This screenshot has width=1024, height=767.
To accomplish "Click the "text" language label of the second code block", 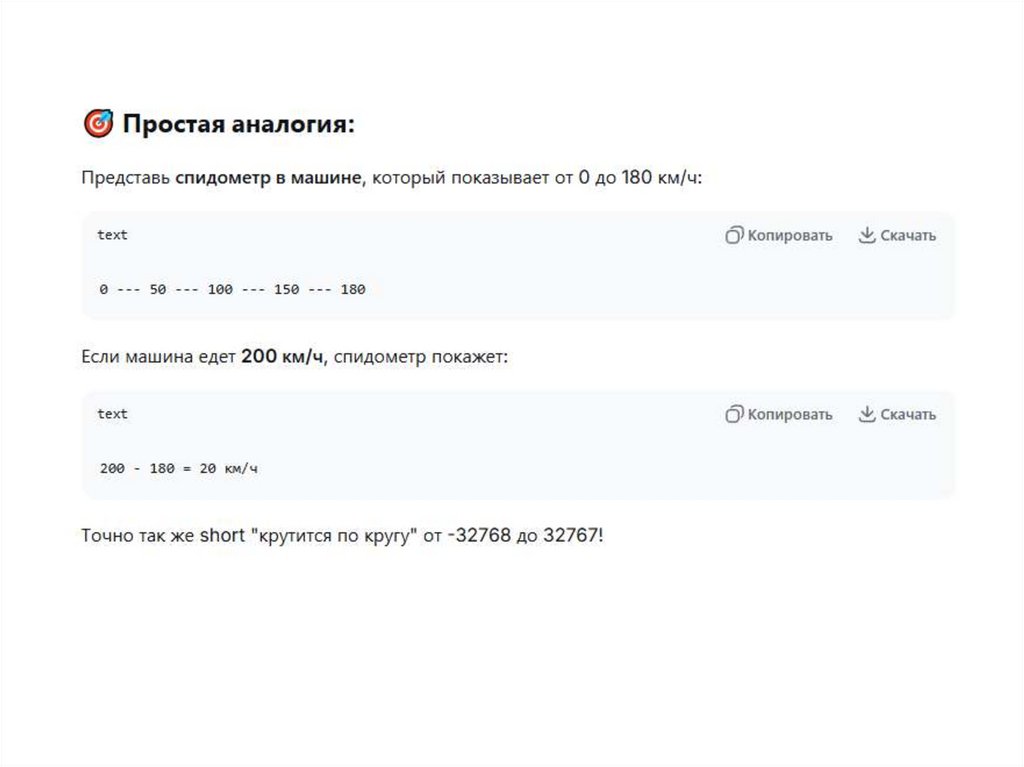I will pos(112,414).
